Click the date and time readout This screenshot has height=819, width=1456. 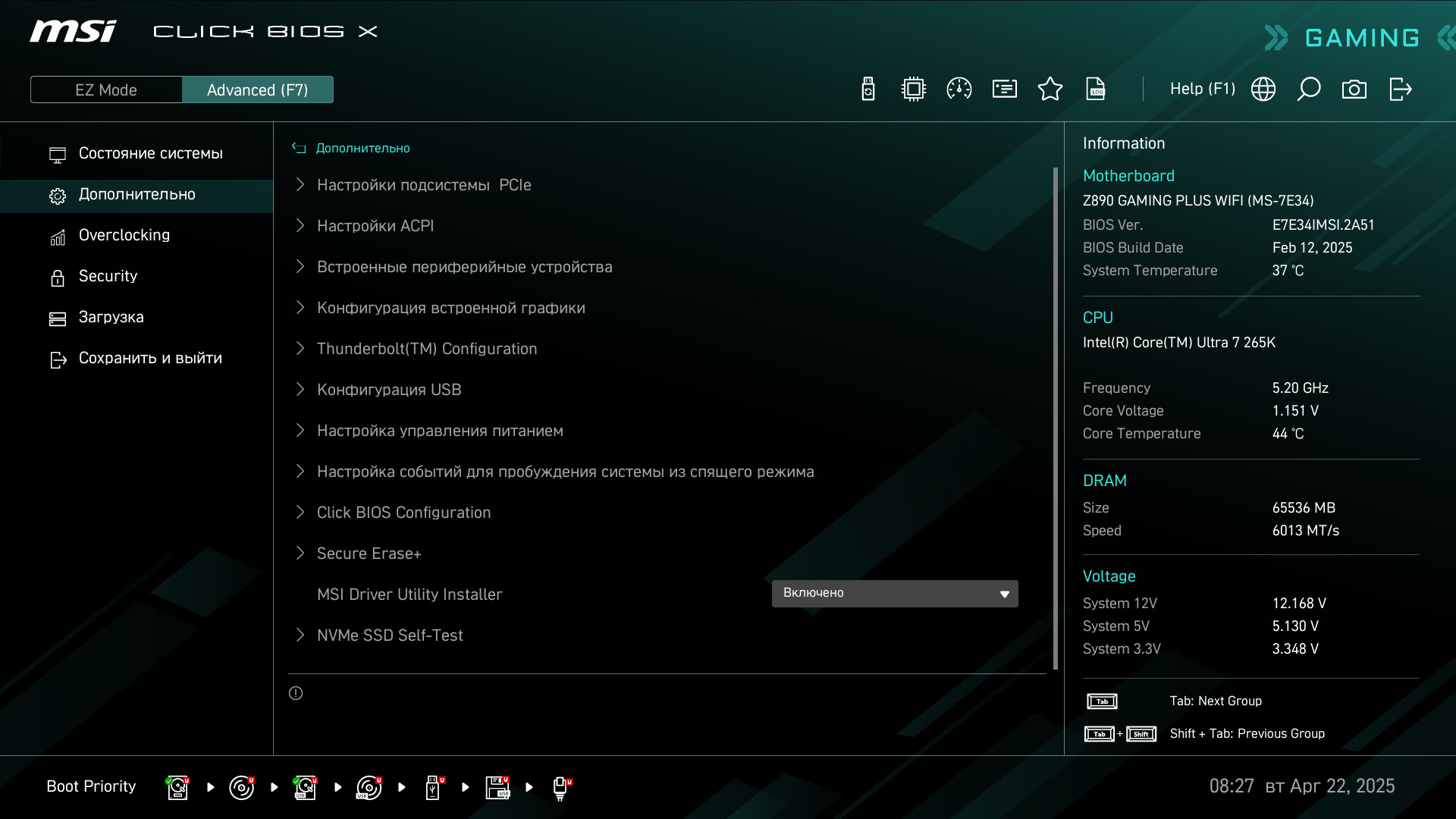click(x=1302, y=786)
